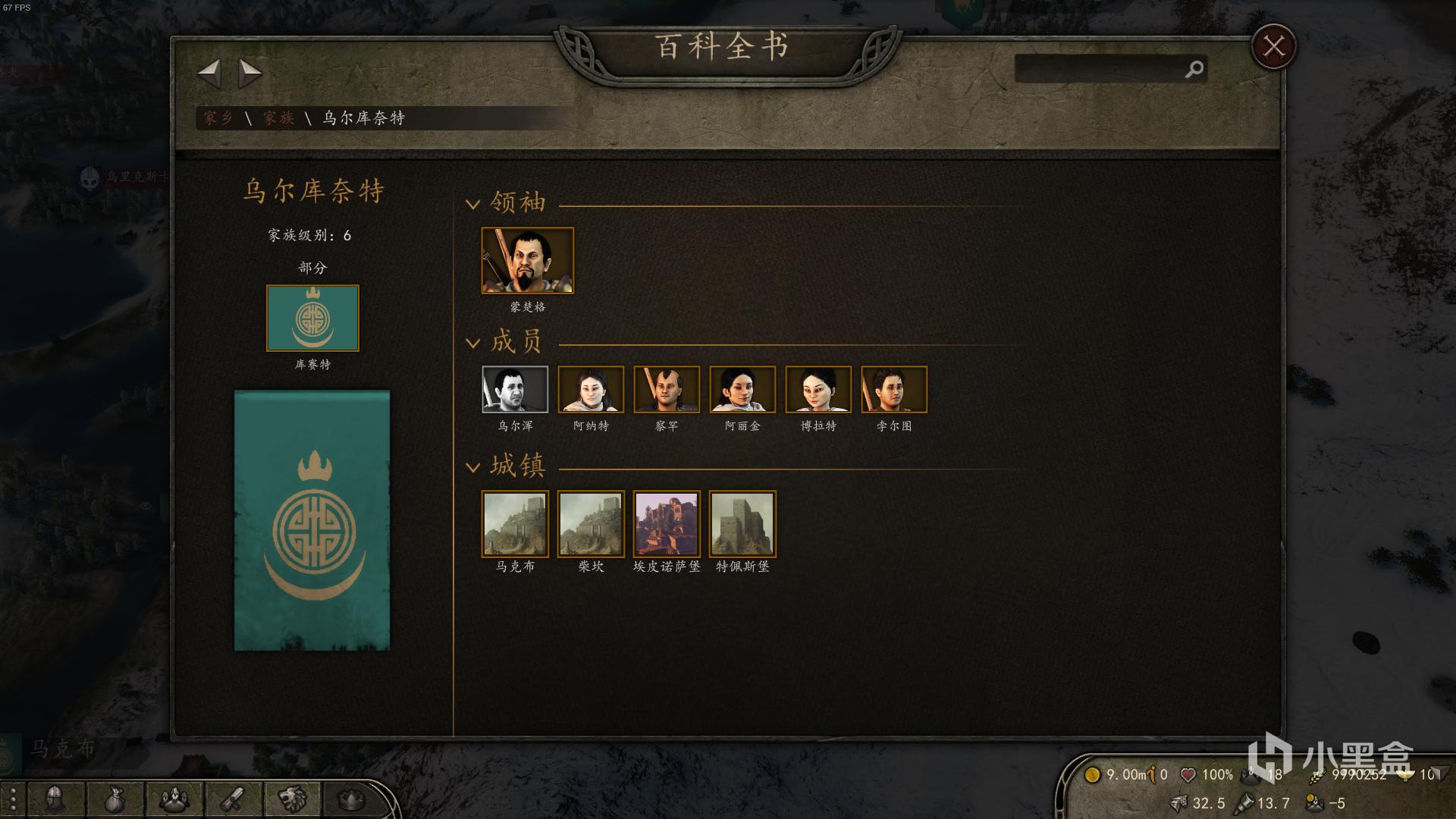Screen dimensions: 1456x819
Task: Open the party troops icon in bottom bar
Action: (x=174, y=799)
